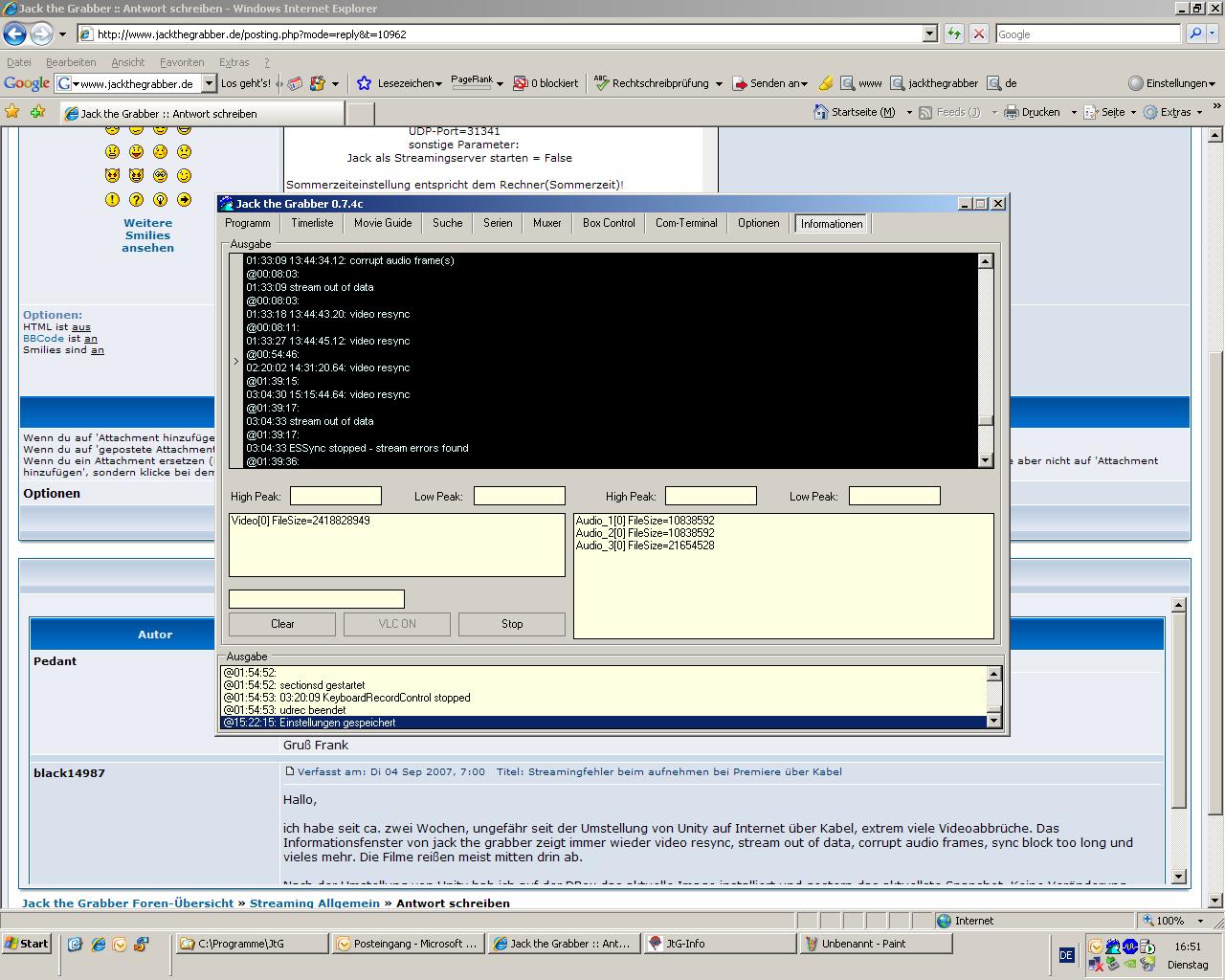
Task: Open the Box Control tab
Action: click(609, 223)
